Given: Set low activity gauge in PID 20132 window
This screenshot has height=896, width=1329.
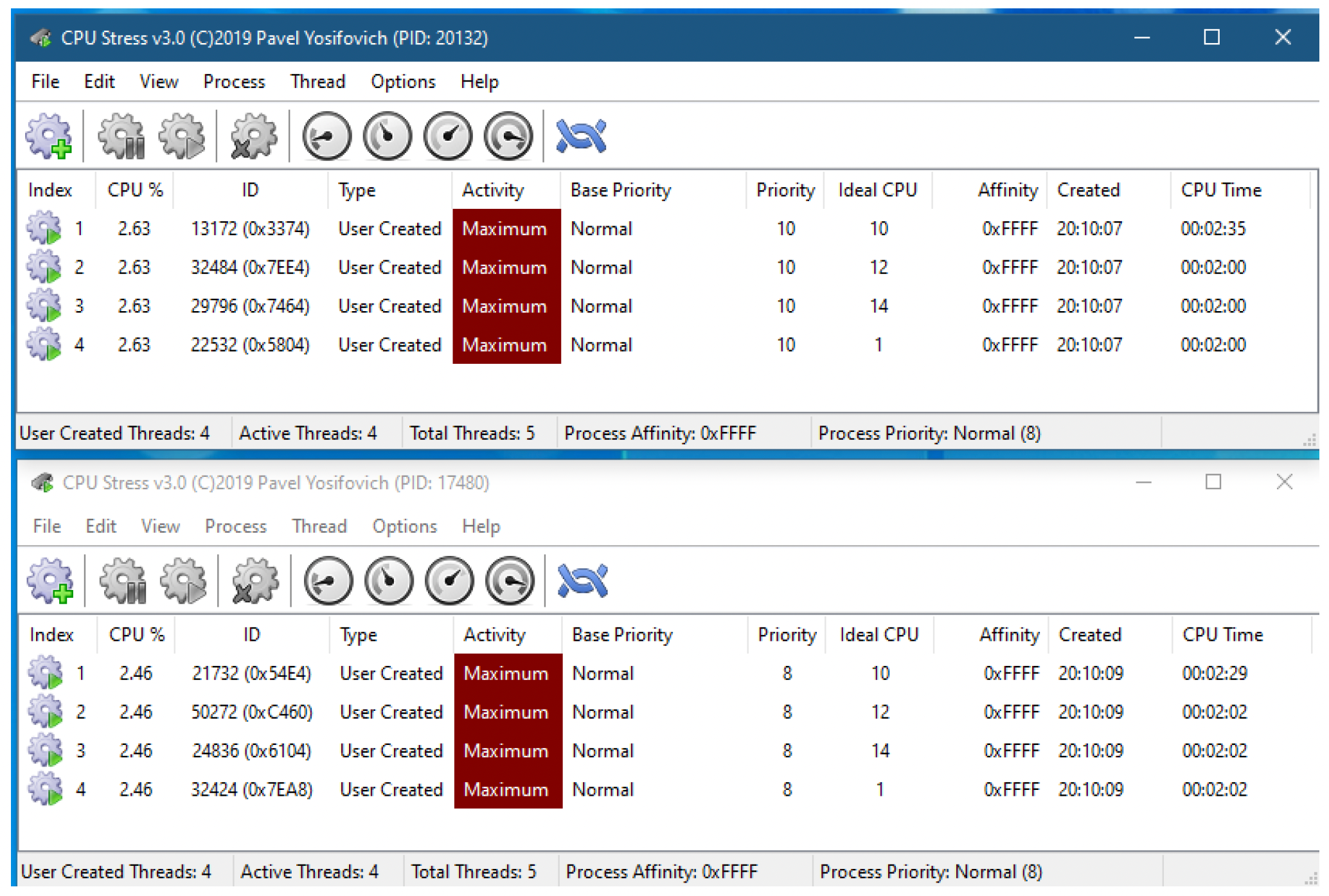Looking at the screenshot, I should pos(327,136).
